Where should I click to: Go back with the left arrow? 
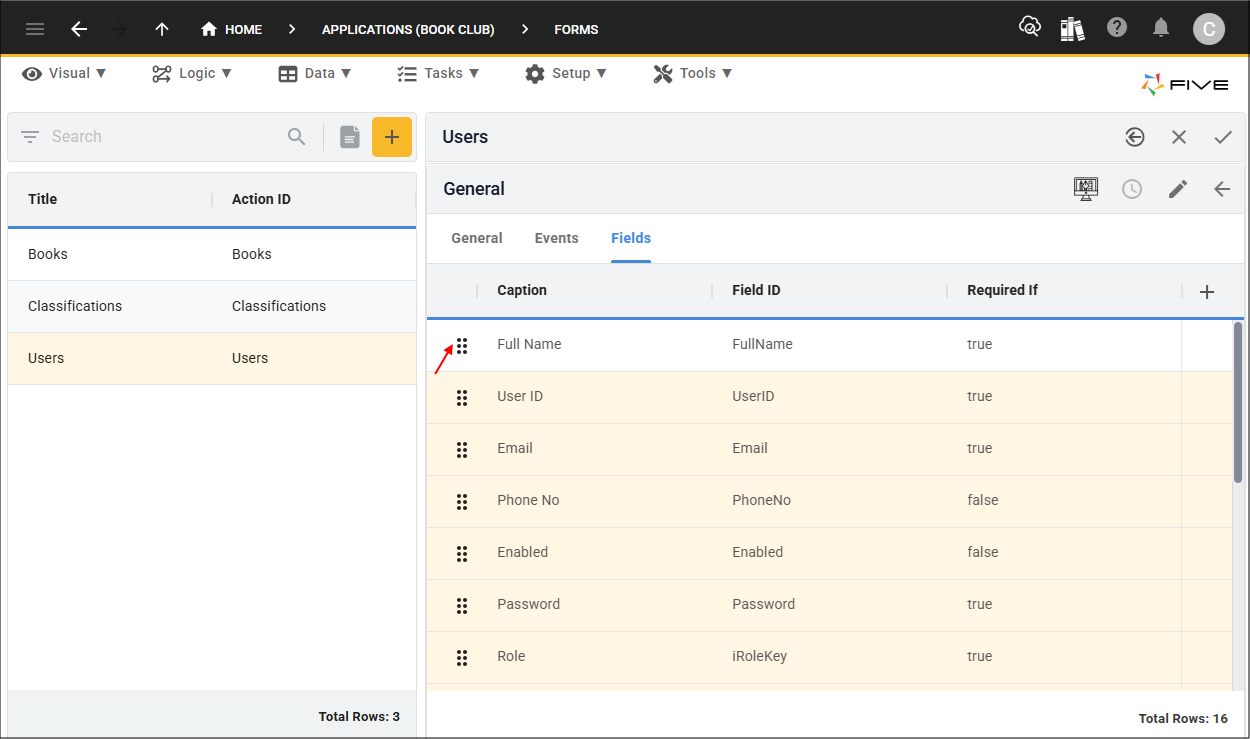click(x=79, y=29)
